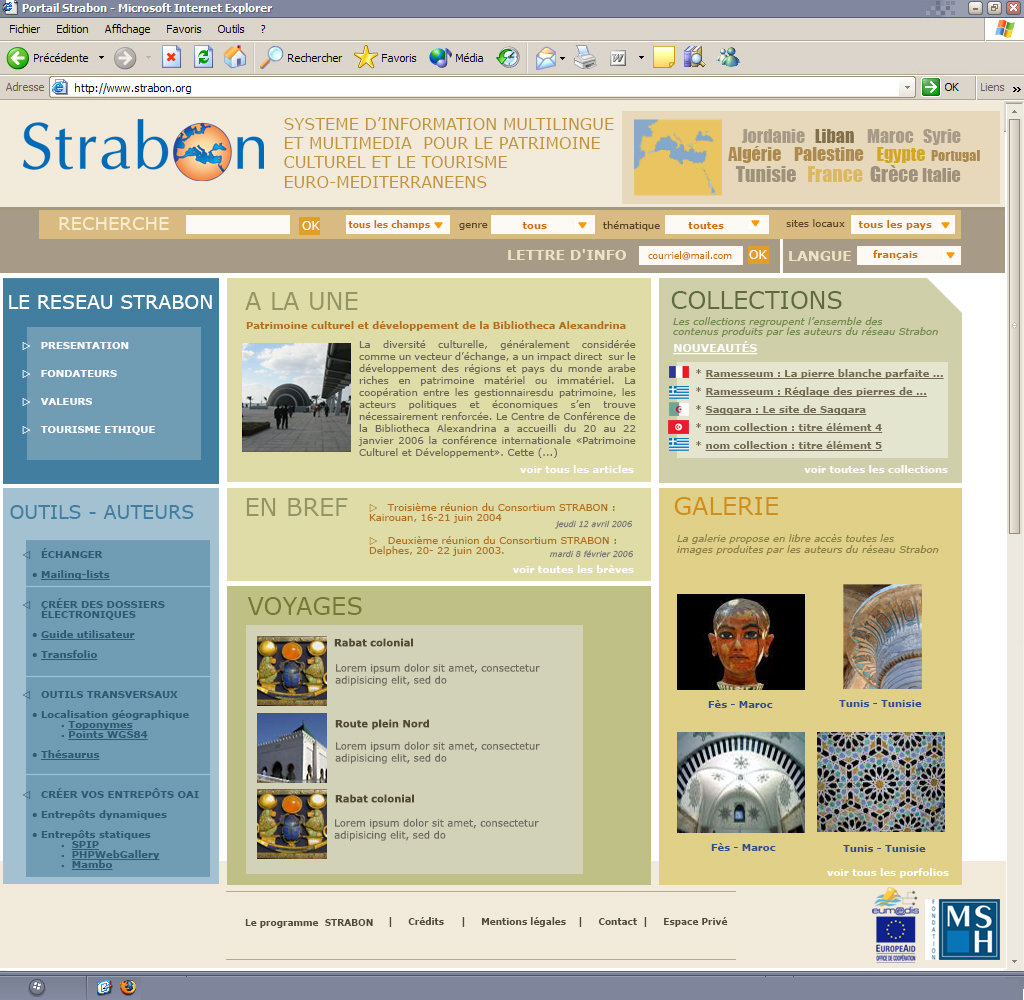The image size is (1024, 1000).
Task: Go to home page via house icon
Action: coord(235,57)
